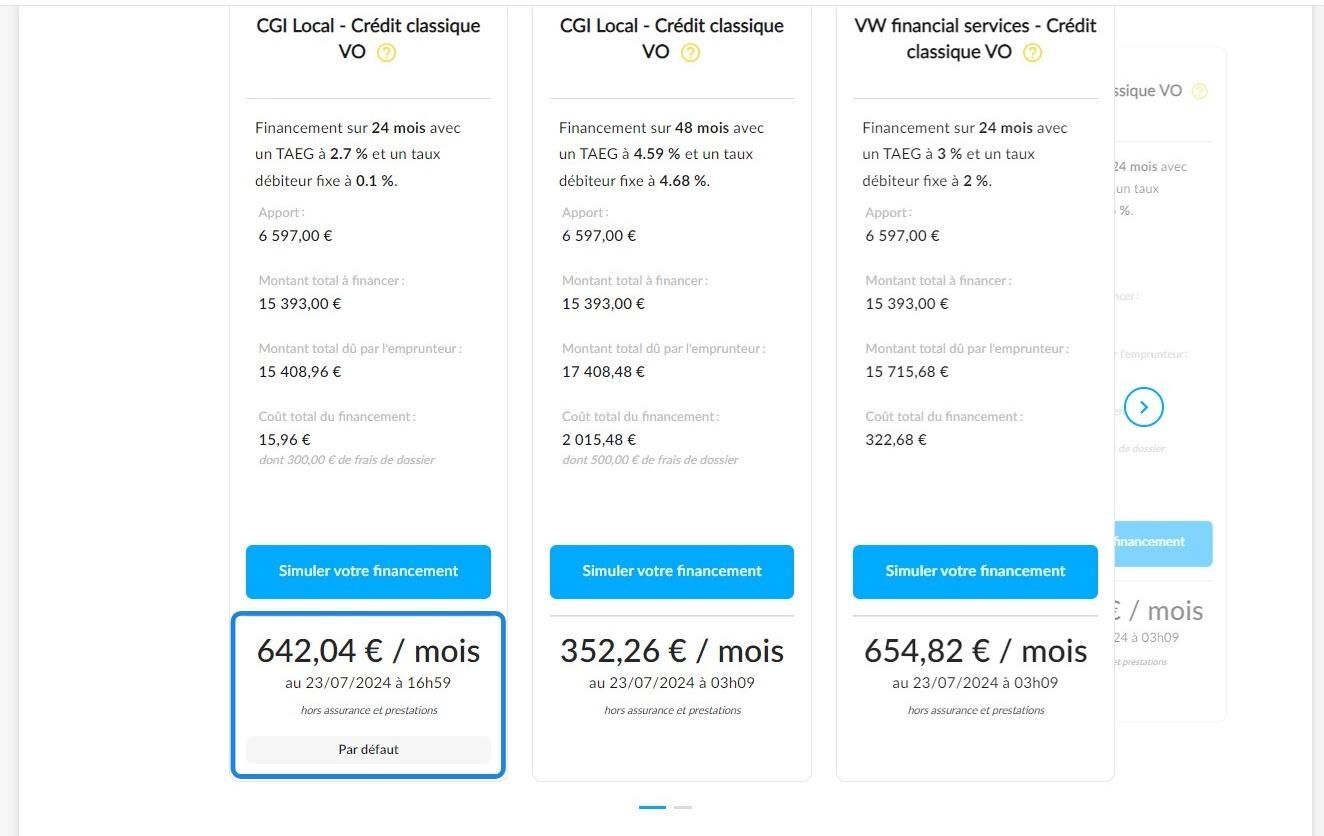
Task: Click the 48 mois TAEG 4.59 % description
Action: point(661,154)
